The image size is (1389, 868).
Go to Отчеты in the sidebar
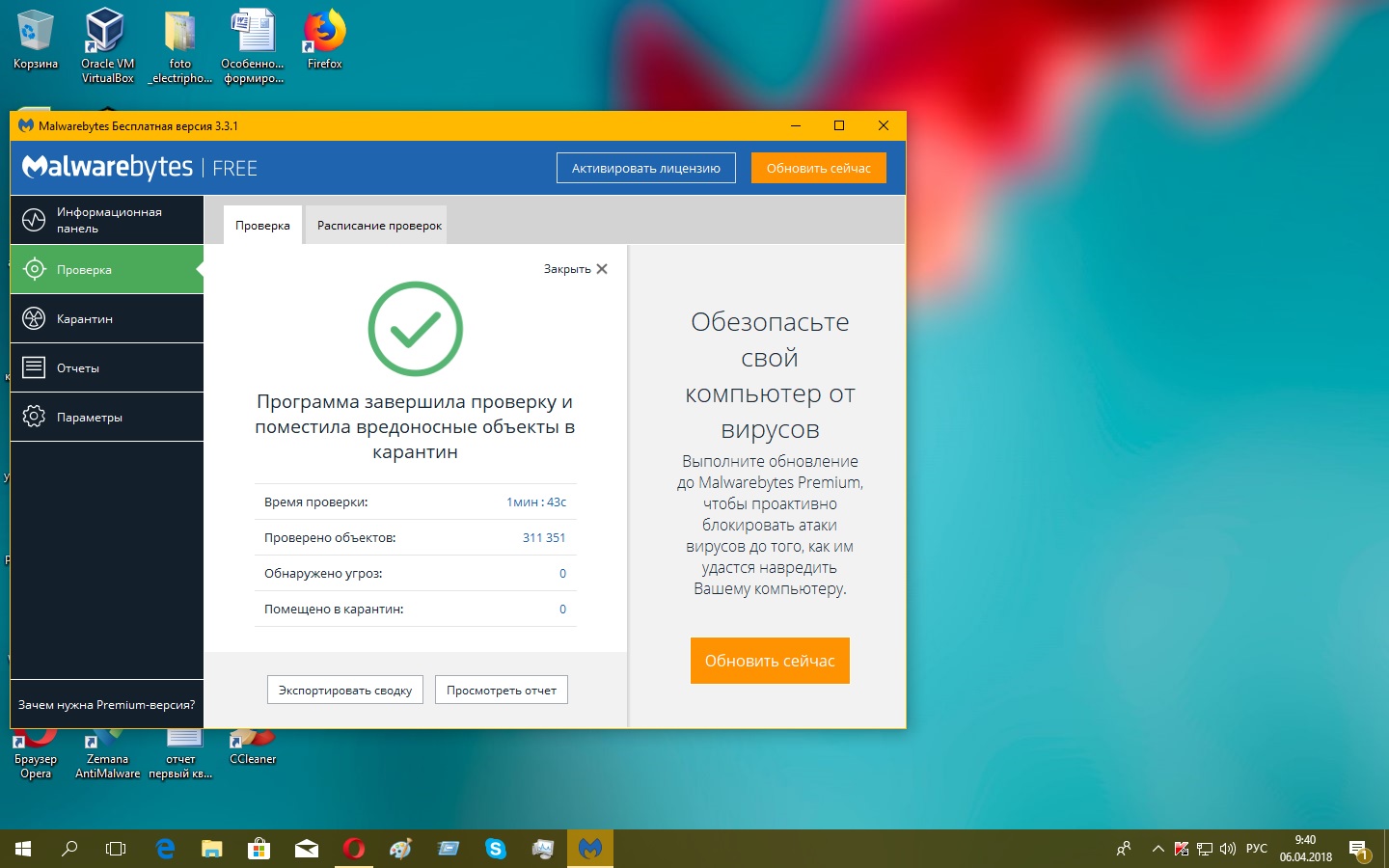point(107,367)
